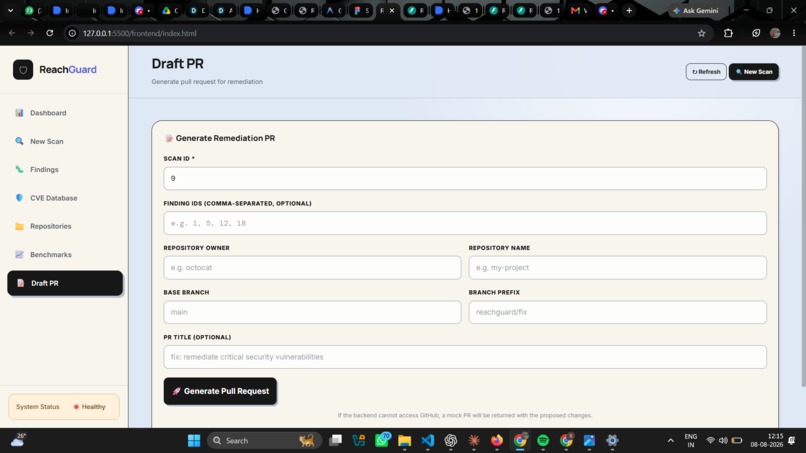Open ChatGPT app from taskbar
The height and width of the screenshot is (453, 806).
pos(451,441)
